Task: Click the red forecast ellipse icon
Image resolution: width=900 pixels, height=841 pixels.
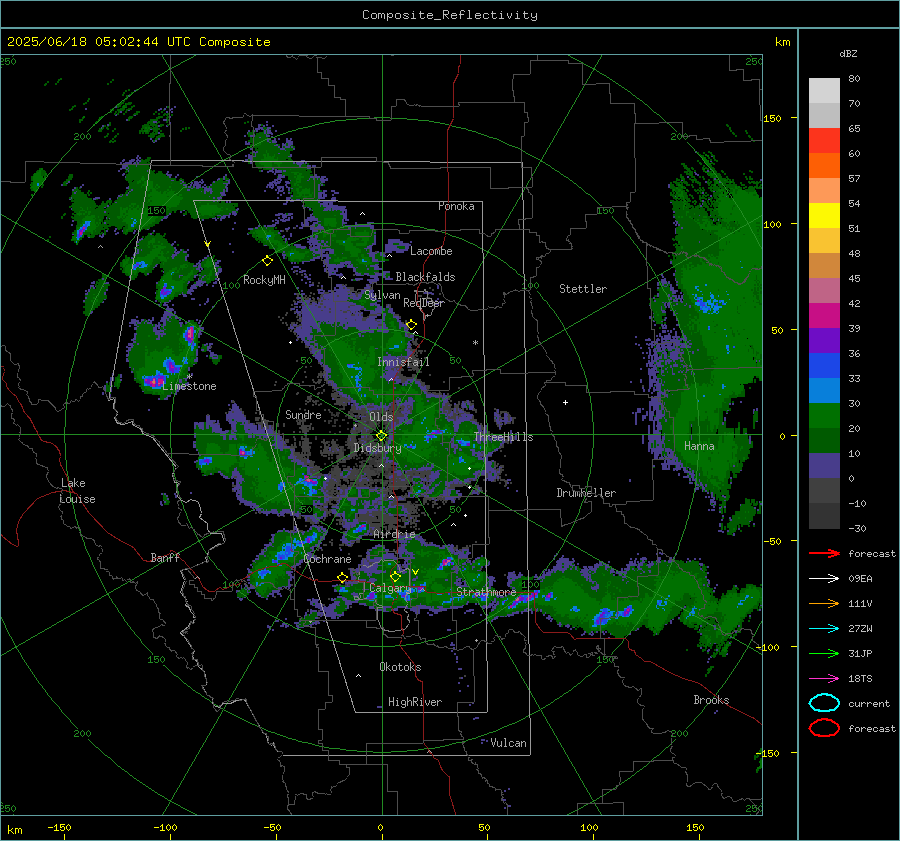Action: pyautogui.click(x=824, y=728)
